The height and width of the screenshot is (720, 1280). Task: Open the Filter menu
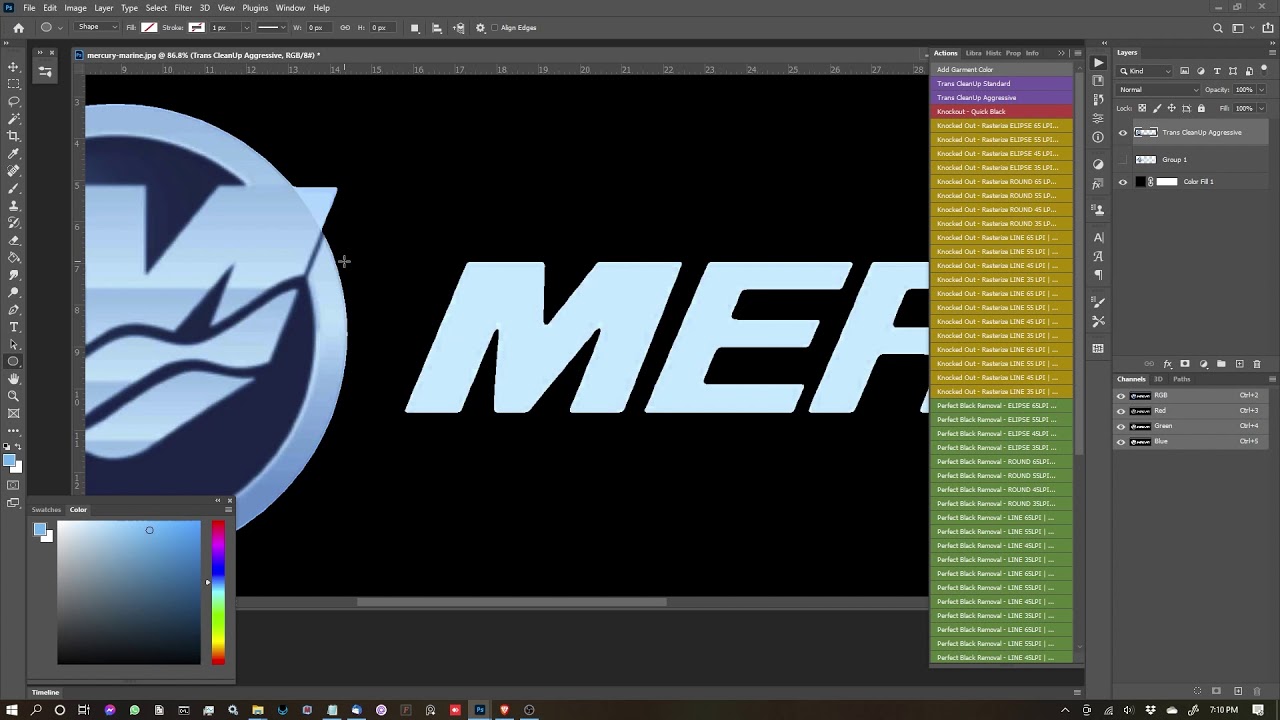pyautogui.click(x=183, y=8)
